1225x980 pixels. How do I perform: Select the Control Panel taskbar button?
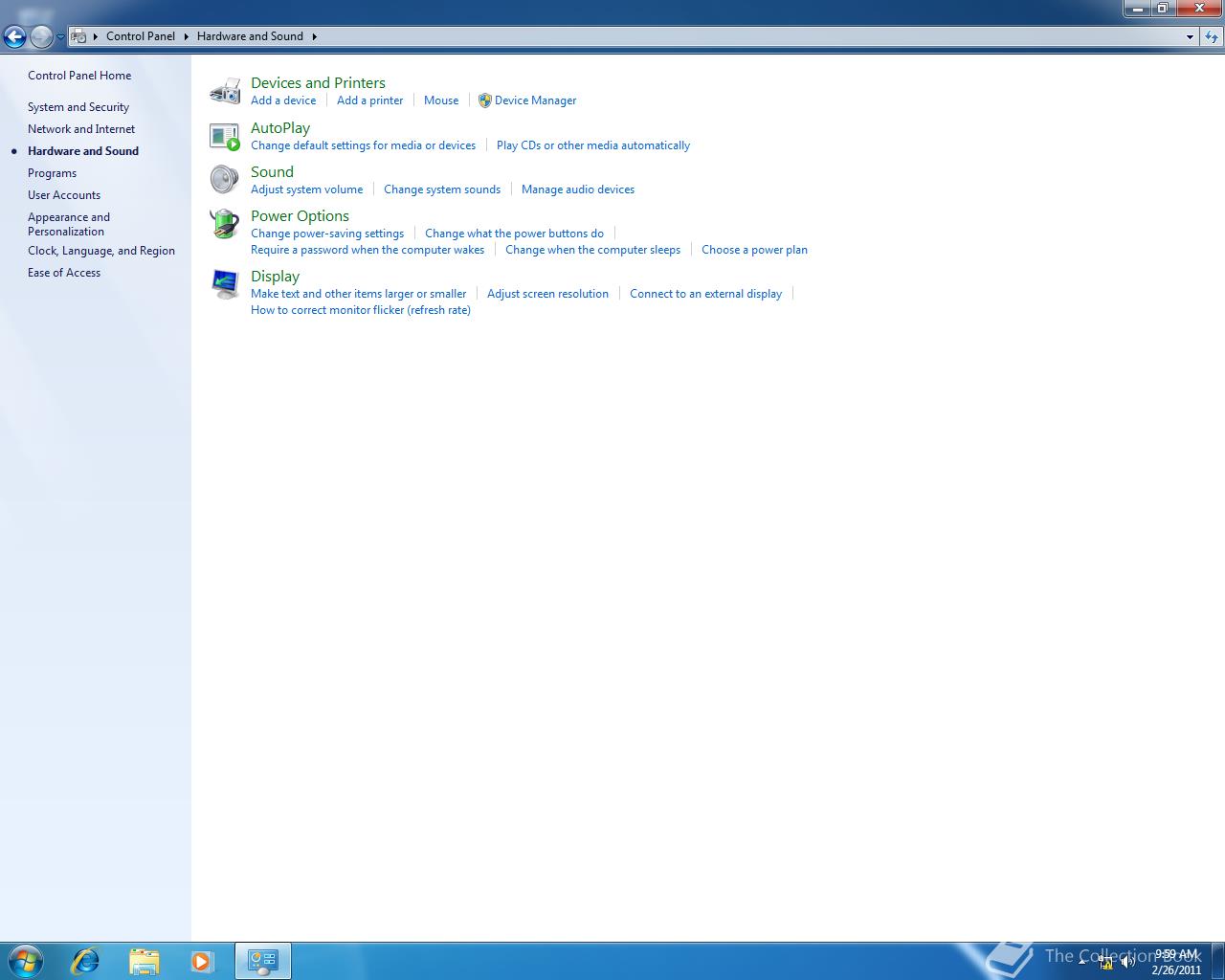(x=262, y=961)
